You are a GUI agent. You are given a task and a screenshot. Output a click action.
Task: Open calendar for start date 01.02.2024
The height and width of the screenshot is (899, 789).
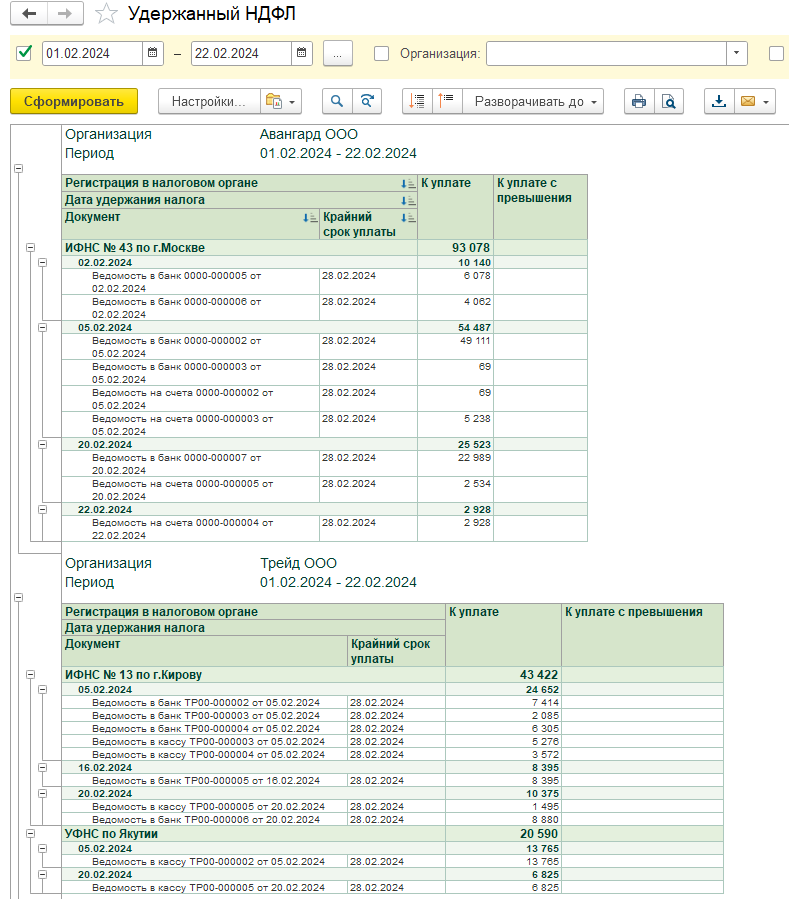click(x=153, y=53)
